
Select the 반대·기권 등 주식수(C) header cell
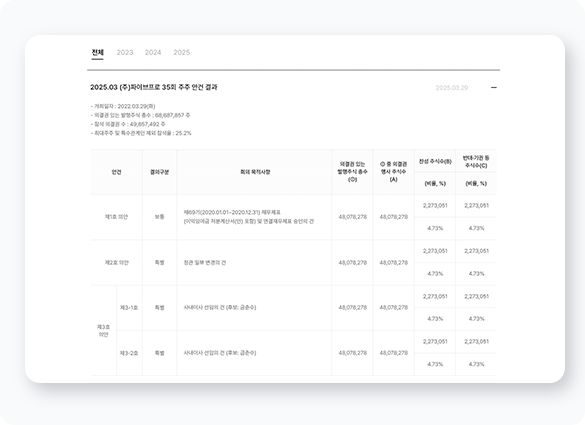476,161
